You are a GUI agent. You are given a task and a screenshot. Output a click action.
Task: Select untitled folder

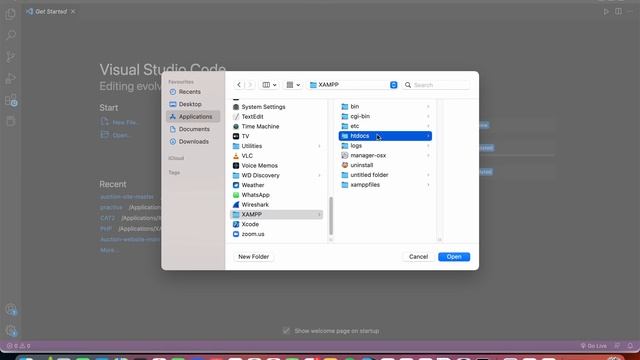385,175
